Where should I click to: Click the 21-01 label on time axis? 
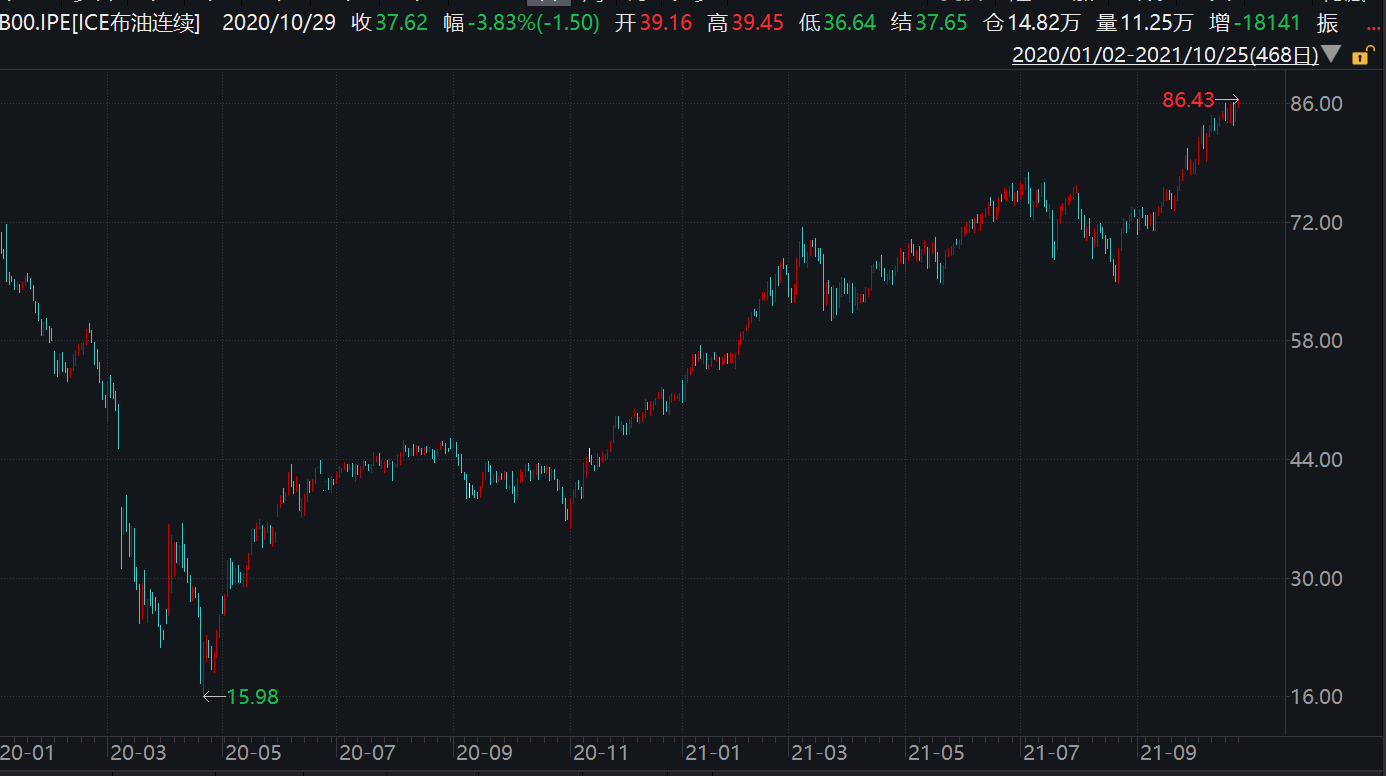point(713,752)
